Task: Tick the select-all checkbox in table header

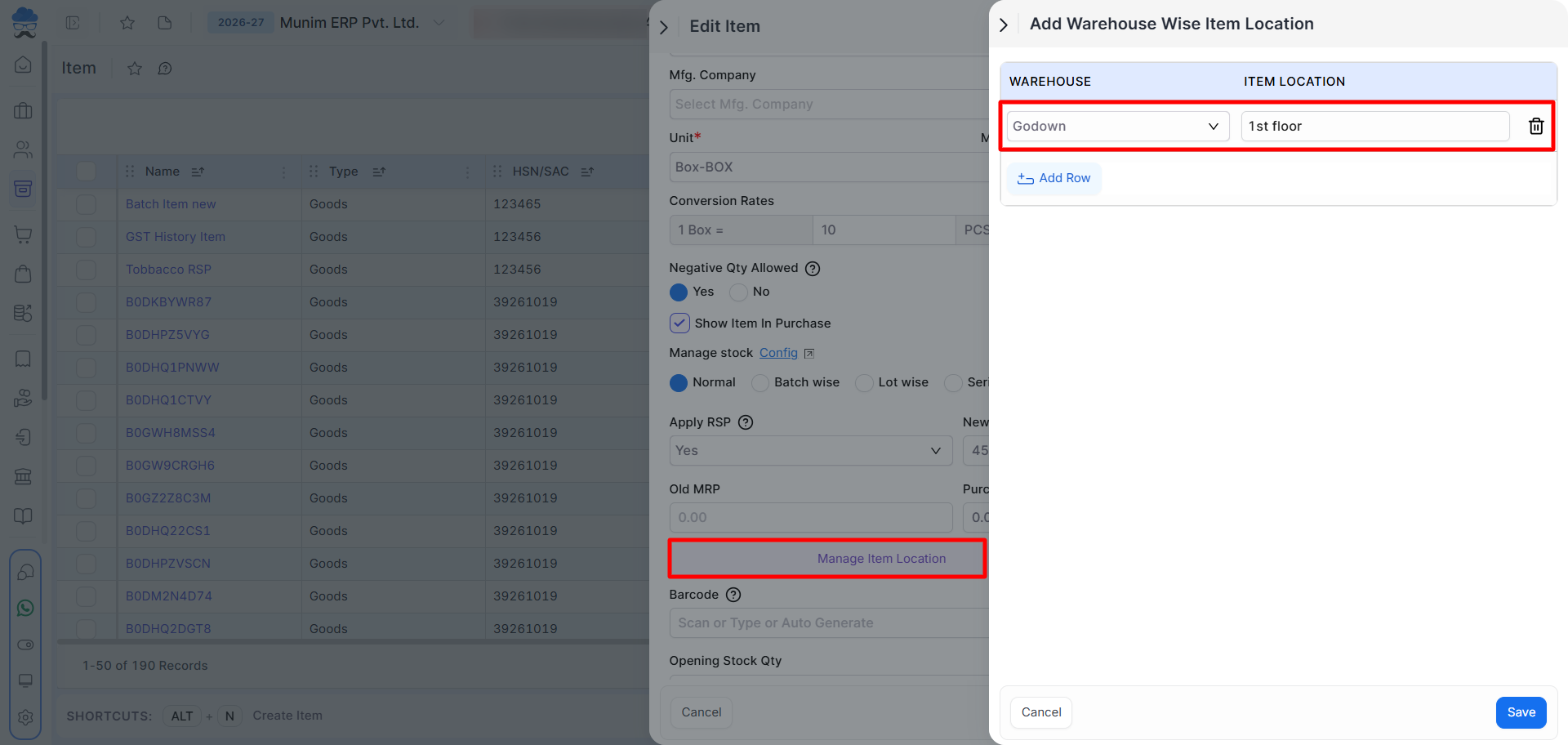Action: point(86,172)
